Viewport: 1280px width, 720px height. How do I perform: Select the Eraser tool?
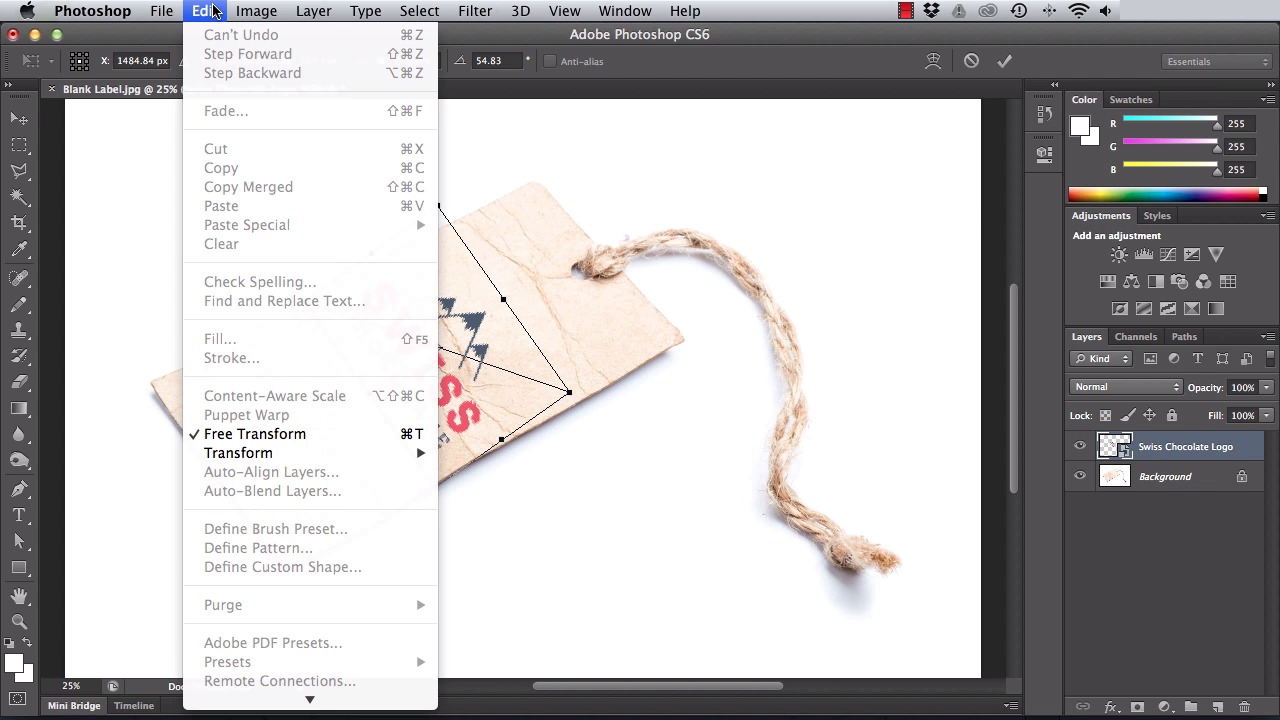(x=19, y=382)
